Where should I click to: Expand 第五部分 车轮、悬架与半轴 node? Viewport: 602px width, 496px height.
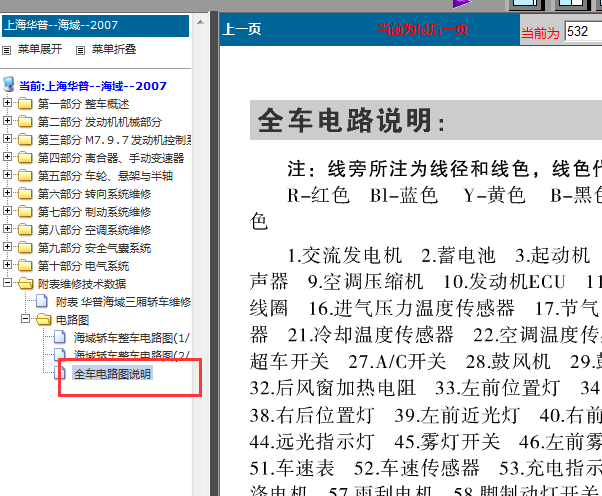tap(7, 175)
